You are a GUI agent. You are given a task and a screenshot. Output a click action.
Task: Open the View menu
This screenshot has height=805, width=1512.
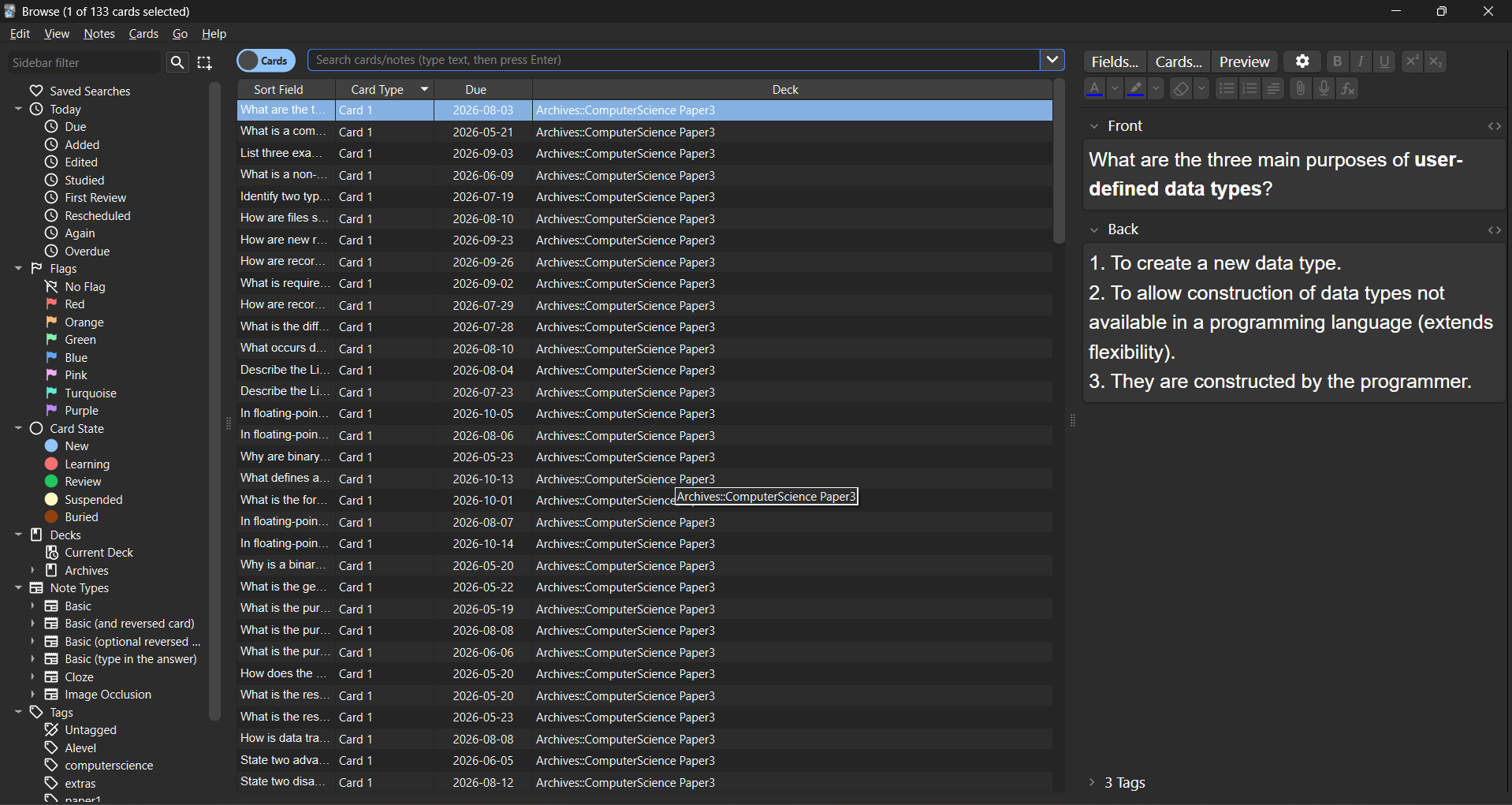(57, 34)
